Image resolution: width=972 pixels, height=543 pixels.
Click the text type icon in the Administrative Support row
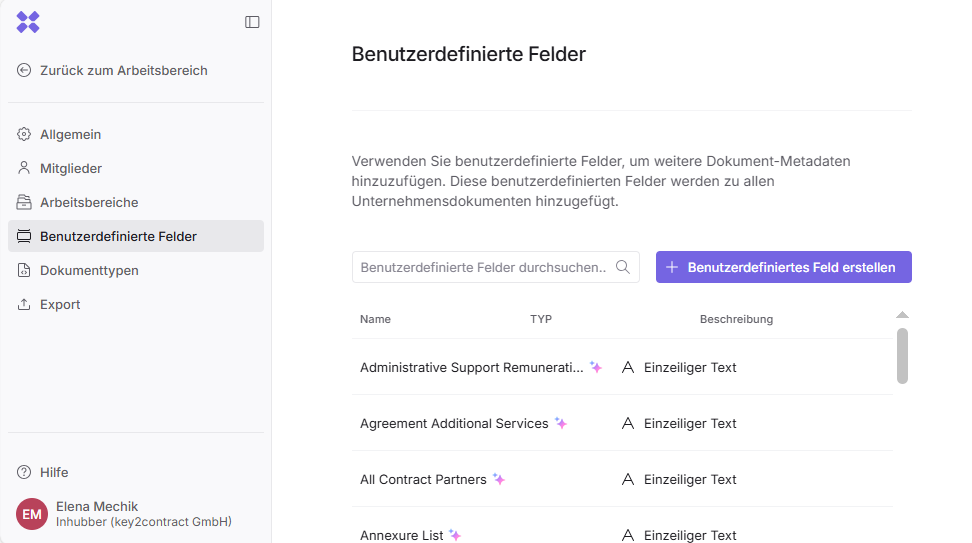[628, 368]
